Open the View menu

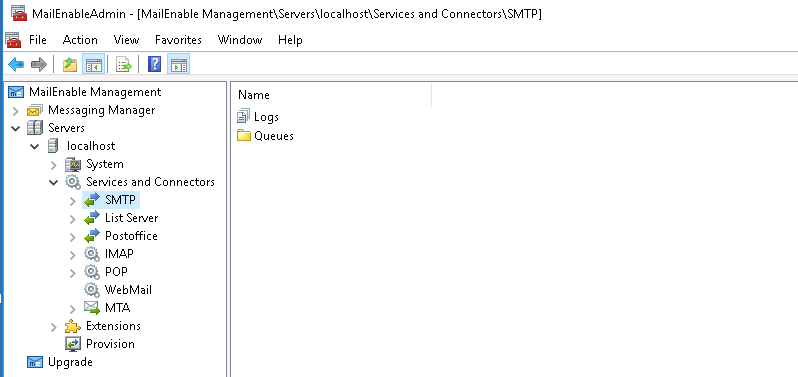pos(126,40)
